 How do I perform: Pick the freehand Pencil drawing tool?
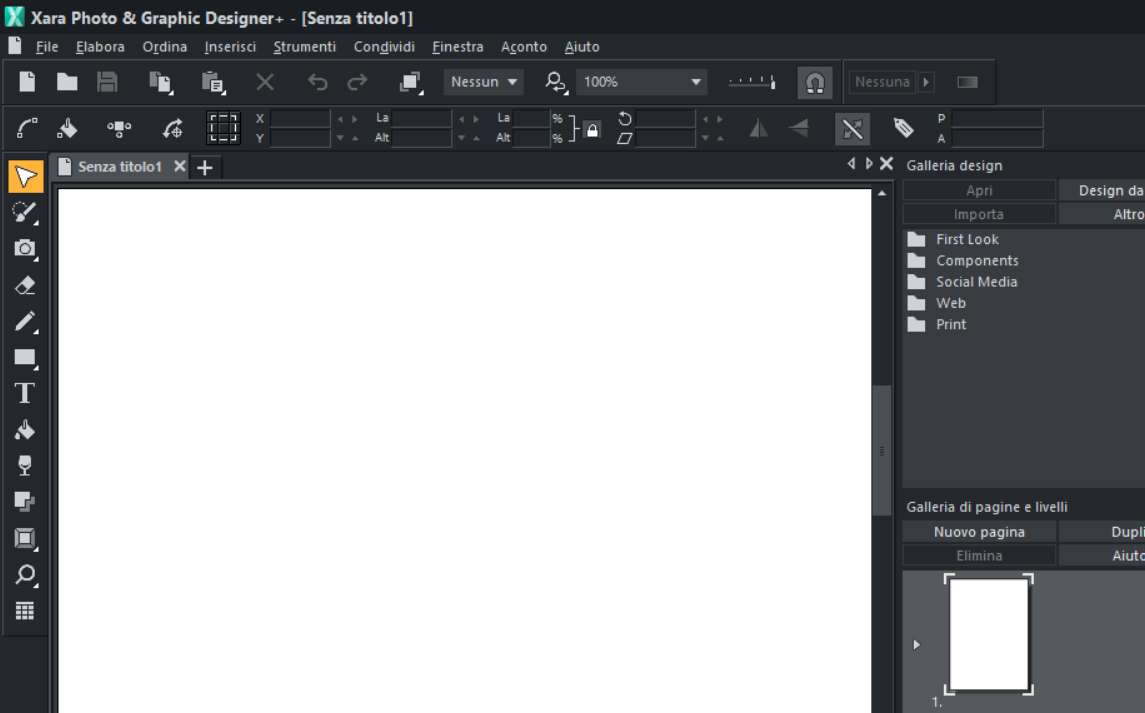(x=26, y=321)
